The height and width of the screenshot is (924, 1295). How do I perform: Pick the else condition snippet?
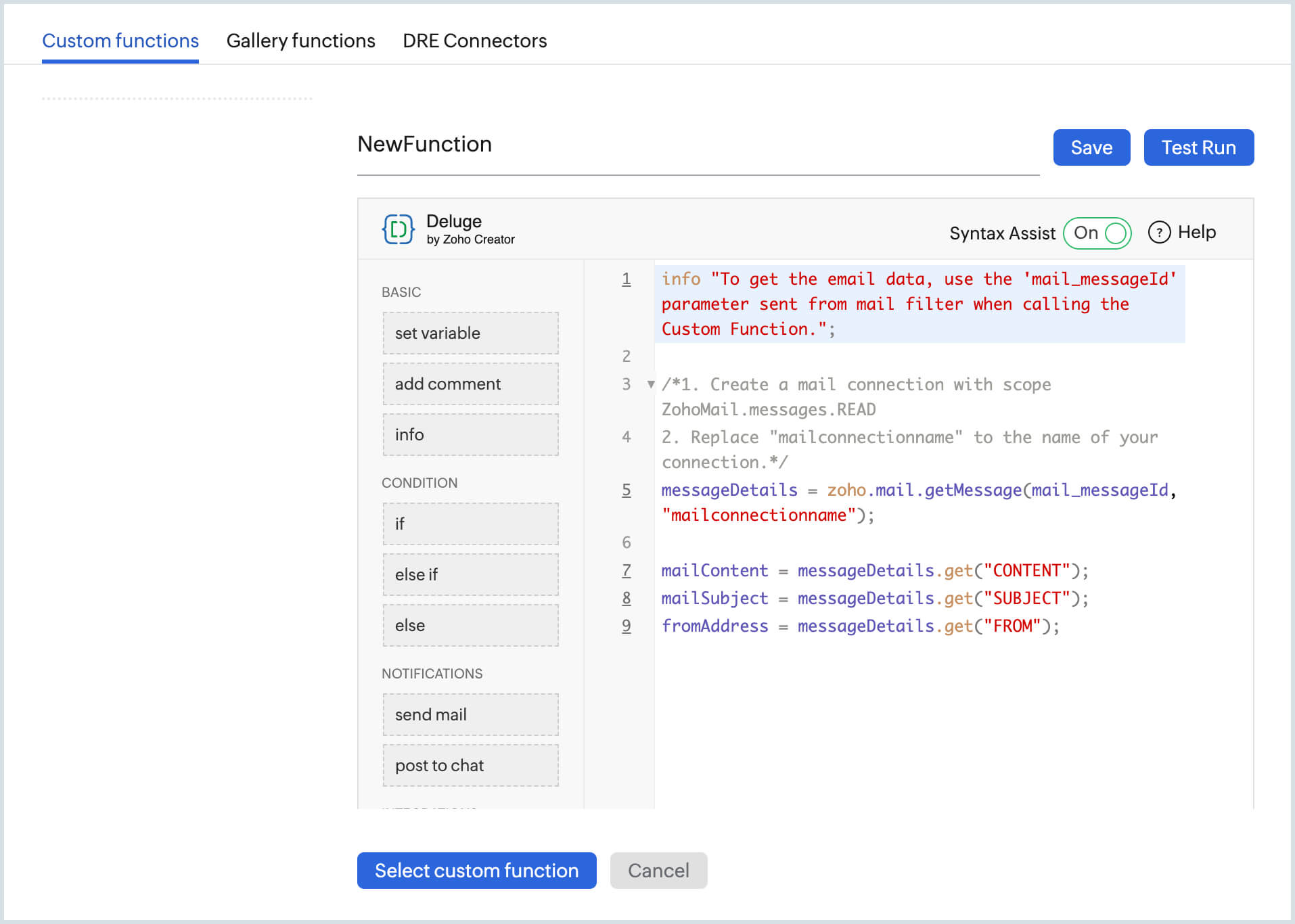click(x=470, y=625)
